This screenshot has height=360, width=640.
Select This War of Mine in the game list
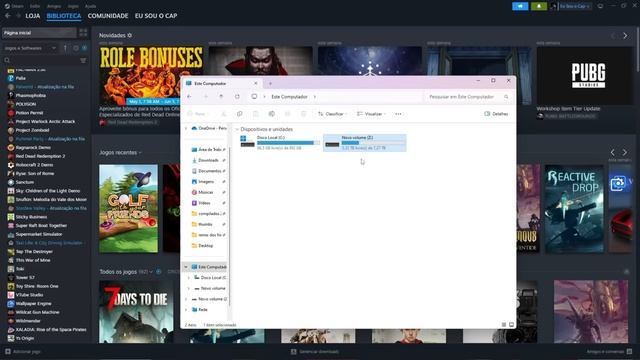33,260
